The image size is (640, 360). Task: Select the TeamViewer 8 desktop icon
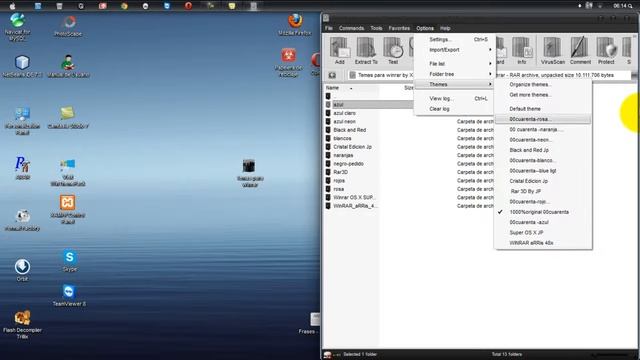tap(69, 295)
